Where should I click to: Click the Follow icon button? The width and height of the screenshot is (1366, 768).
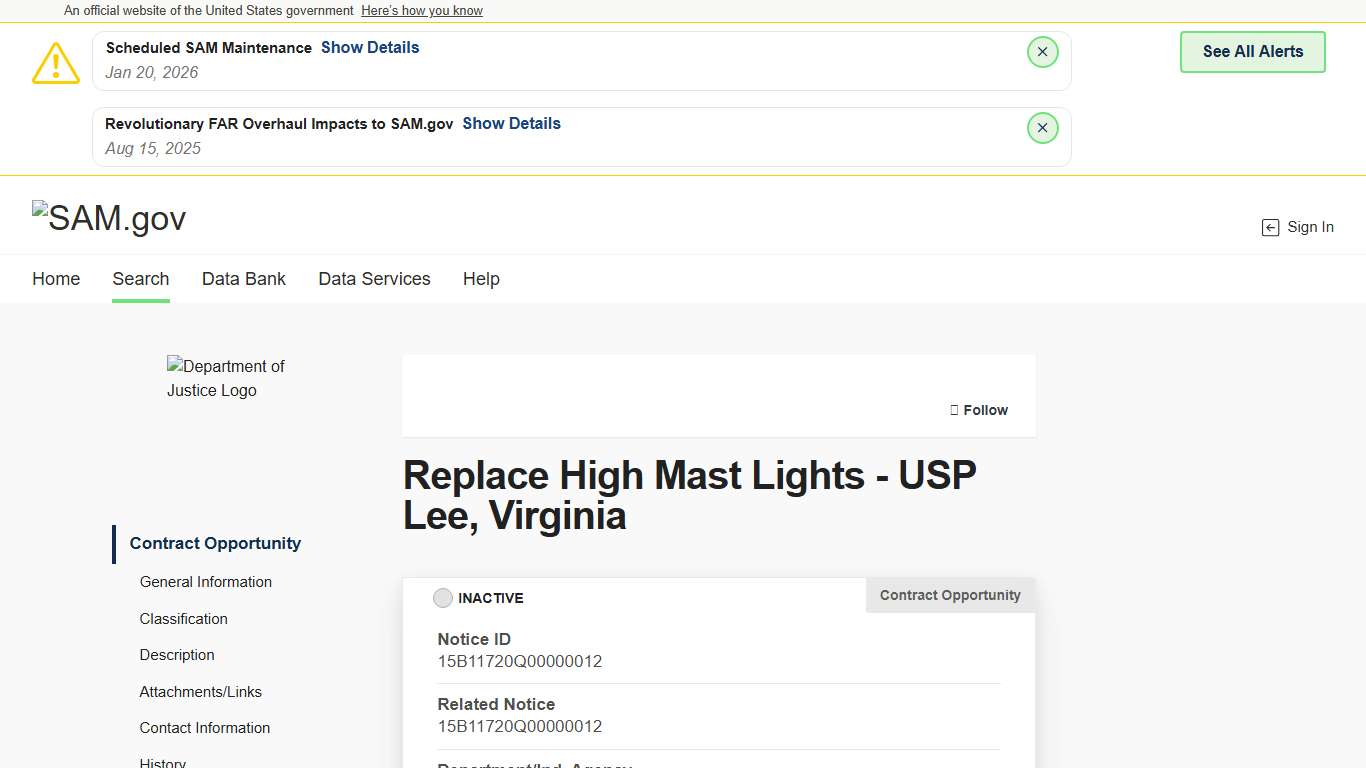coord(954,410)
